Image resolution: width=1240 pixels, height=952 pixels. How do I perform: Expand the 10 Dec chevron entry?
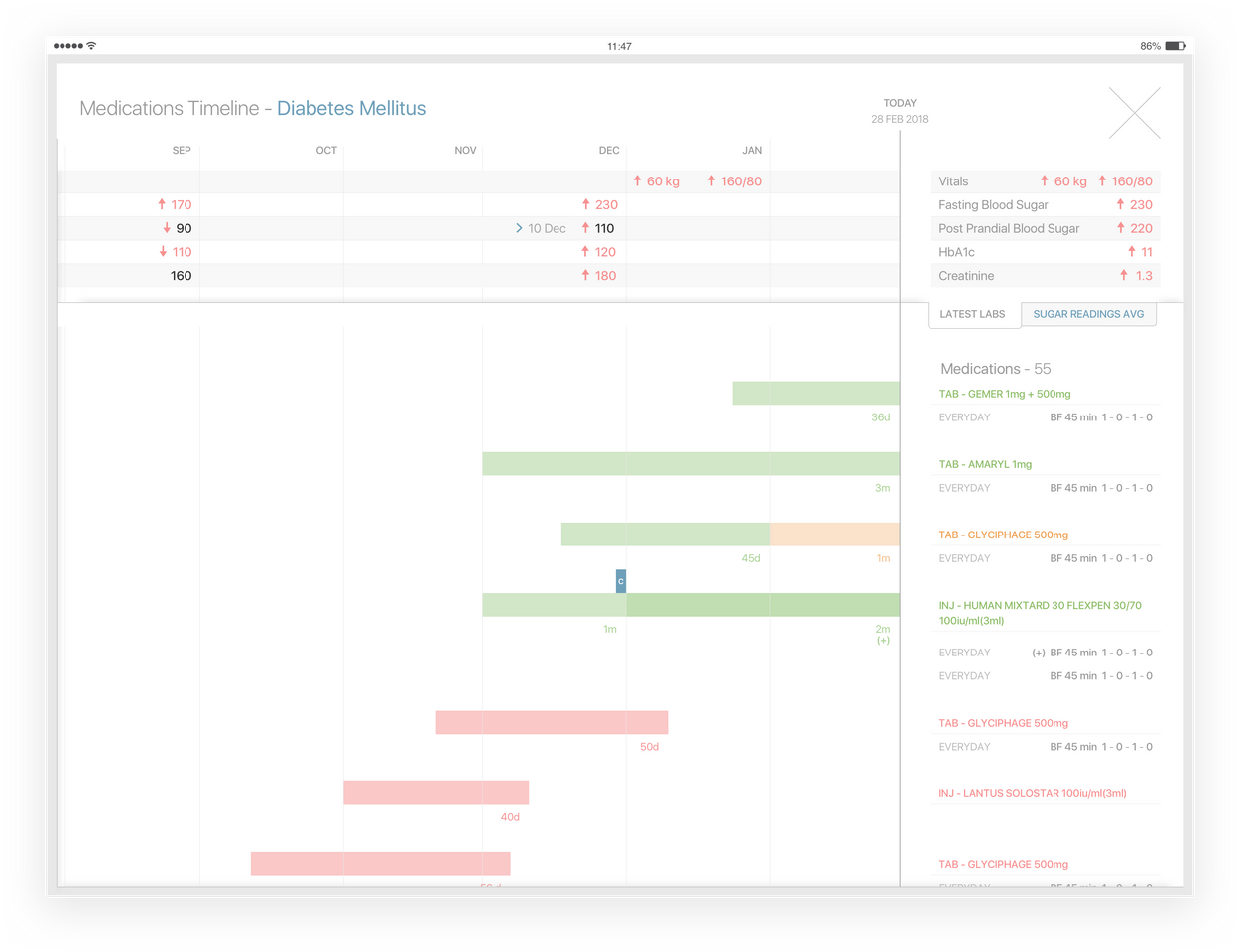tap(520, 229)
